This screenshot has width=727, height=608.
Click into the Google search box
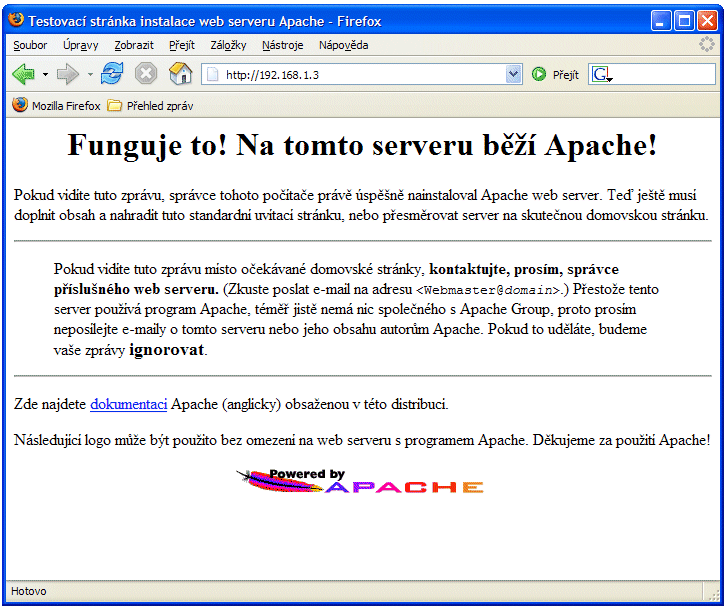click(x=664, y=75)
